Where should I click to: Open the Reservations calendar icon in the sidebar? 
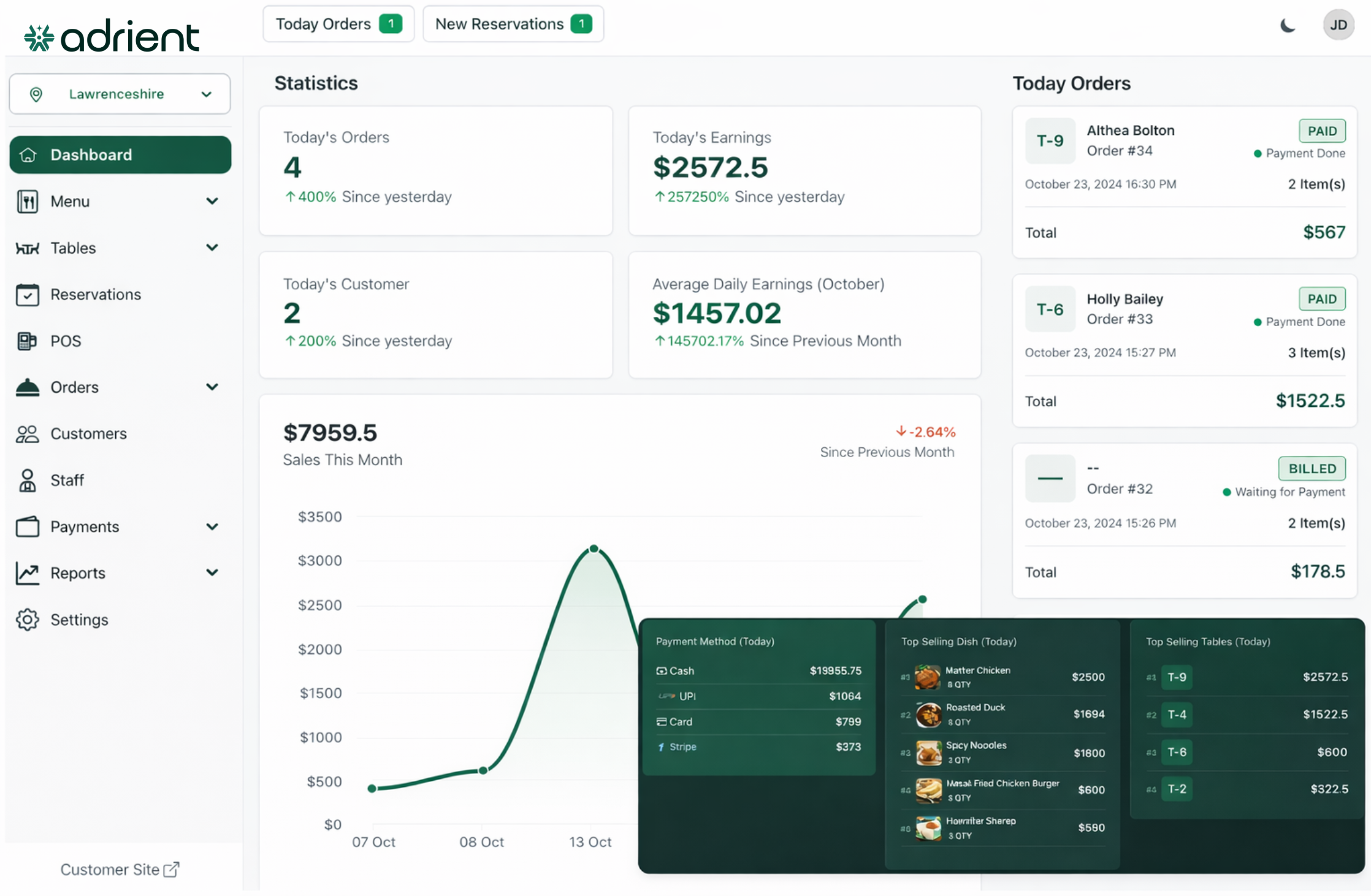click(28, 295)
